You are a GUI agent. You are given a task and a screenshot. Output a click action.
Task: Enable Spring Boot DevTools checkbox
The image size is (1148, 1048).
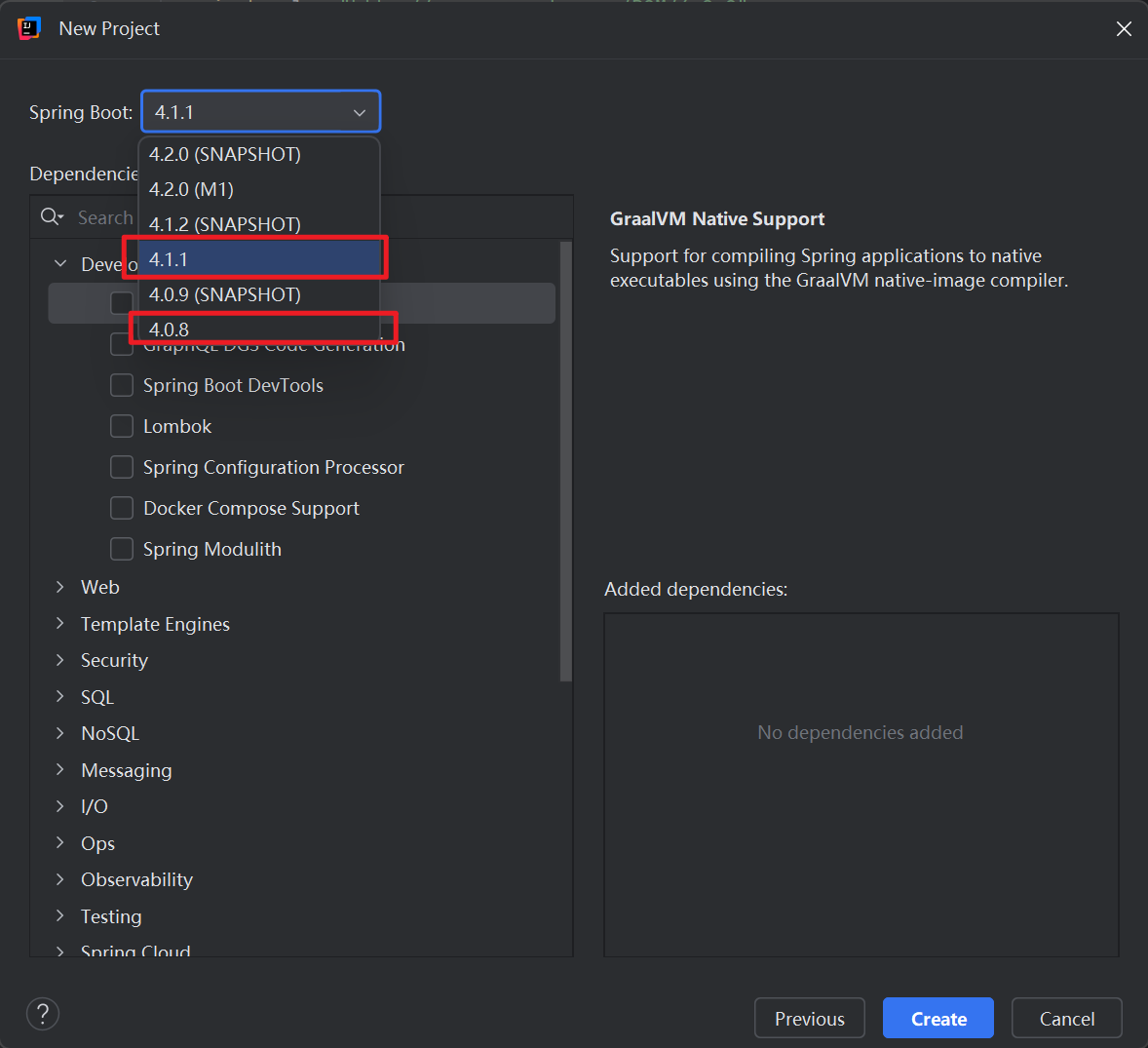tap(122, 385)
